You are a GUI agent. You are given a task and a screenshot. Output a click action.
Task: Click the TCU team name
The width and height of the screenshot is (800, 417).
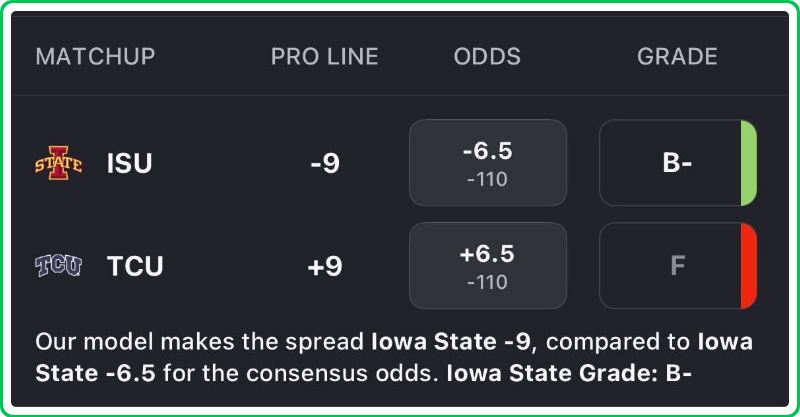point(135,266)
